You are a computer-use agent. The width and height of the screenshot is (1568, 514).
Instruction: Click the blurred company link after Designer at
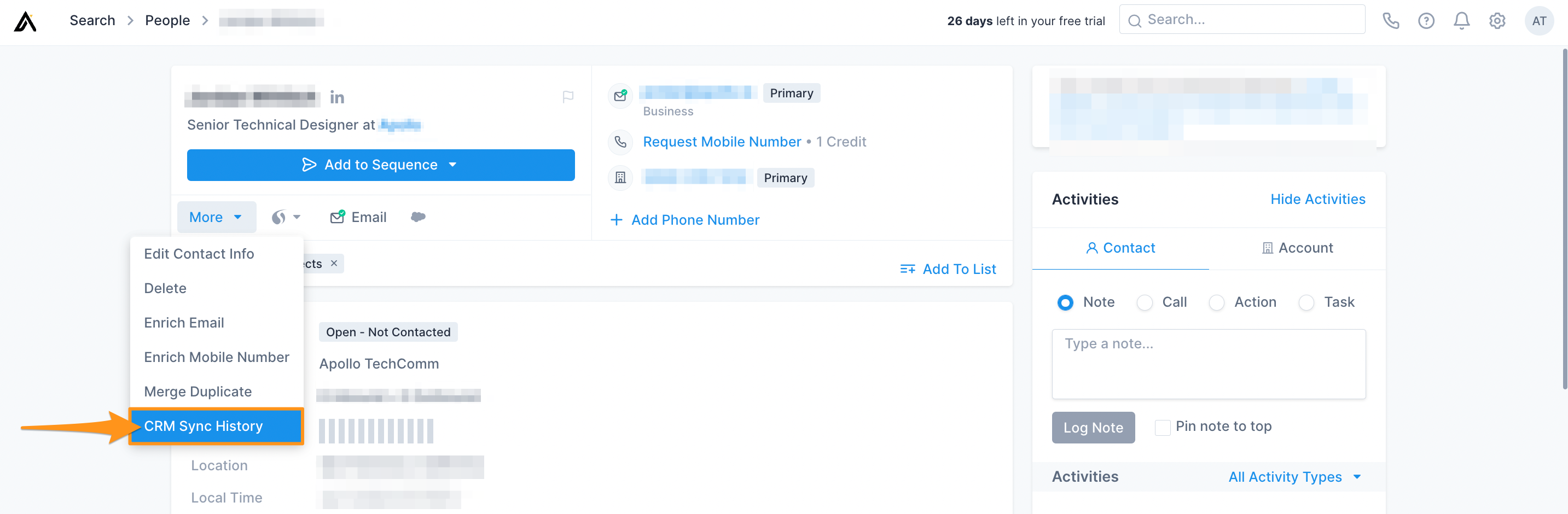[400, 125]
